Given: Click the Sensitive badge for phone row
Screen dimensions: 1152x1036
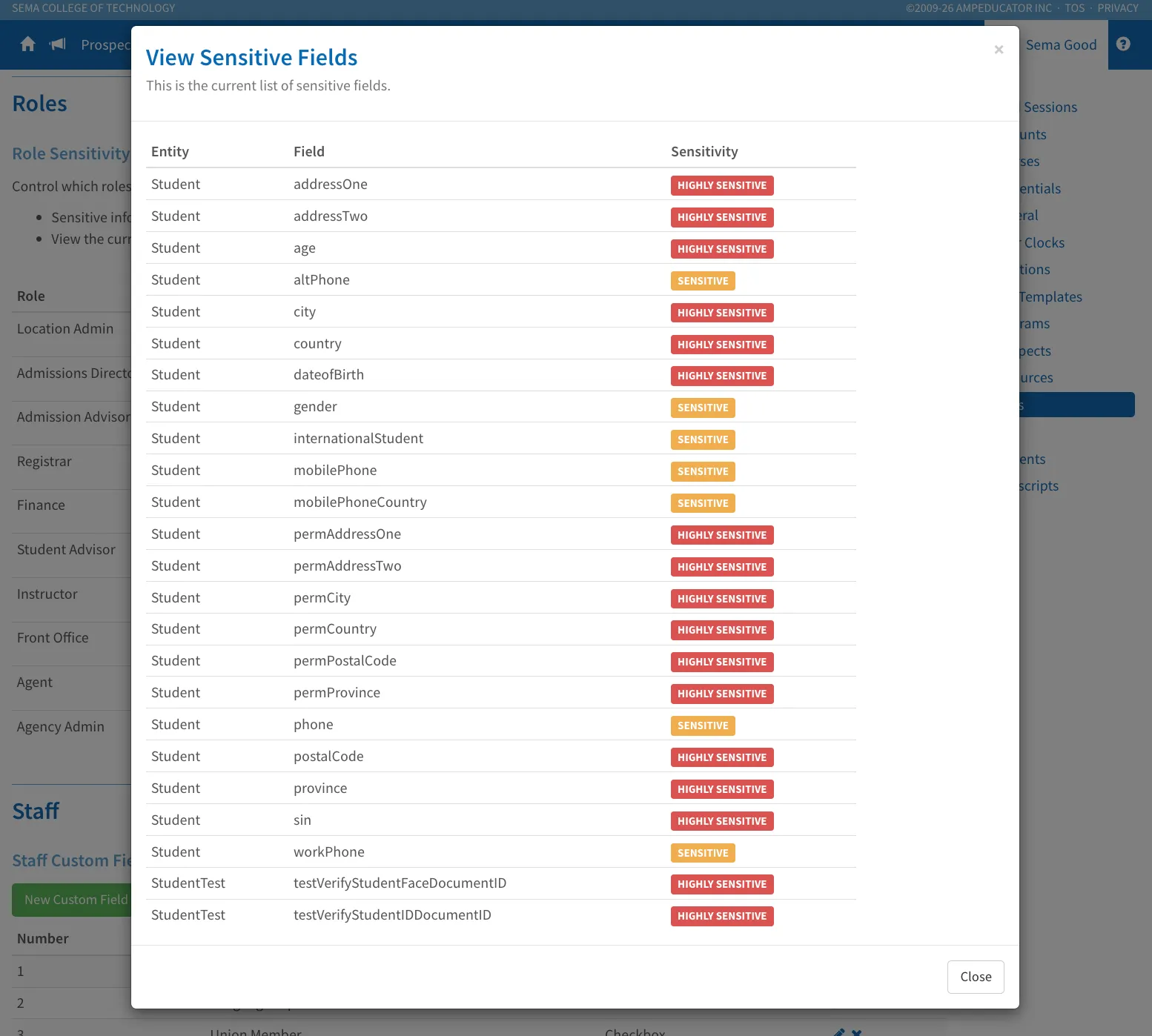Looking at the screenshot, I should click(703, 725).
